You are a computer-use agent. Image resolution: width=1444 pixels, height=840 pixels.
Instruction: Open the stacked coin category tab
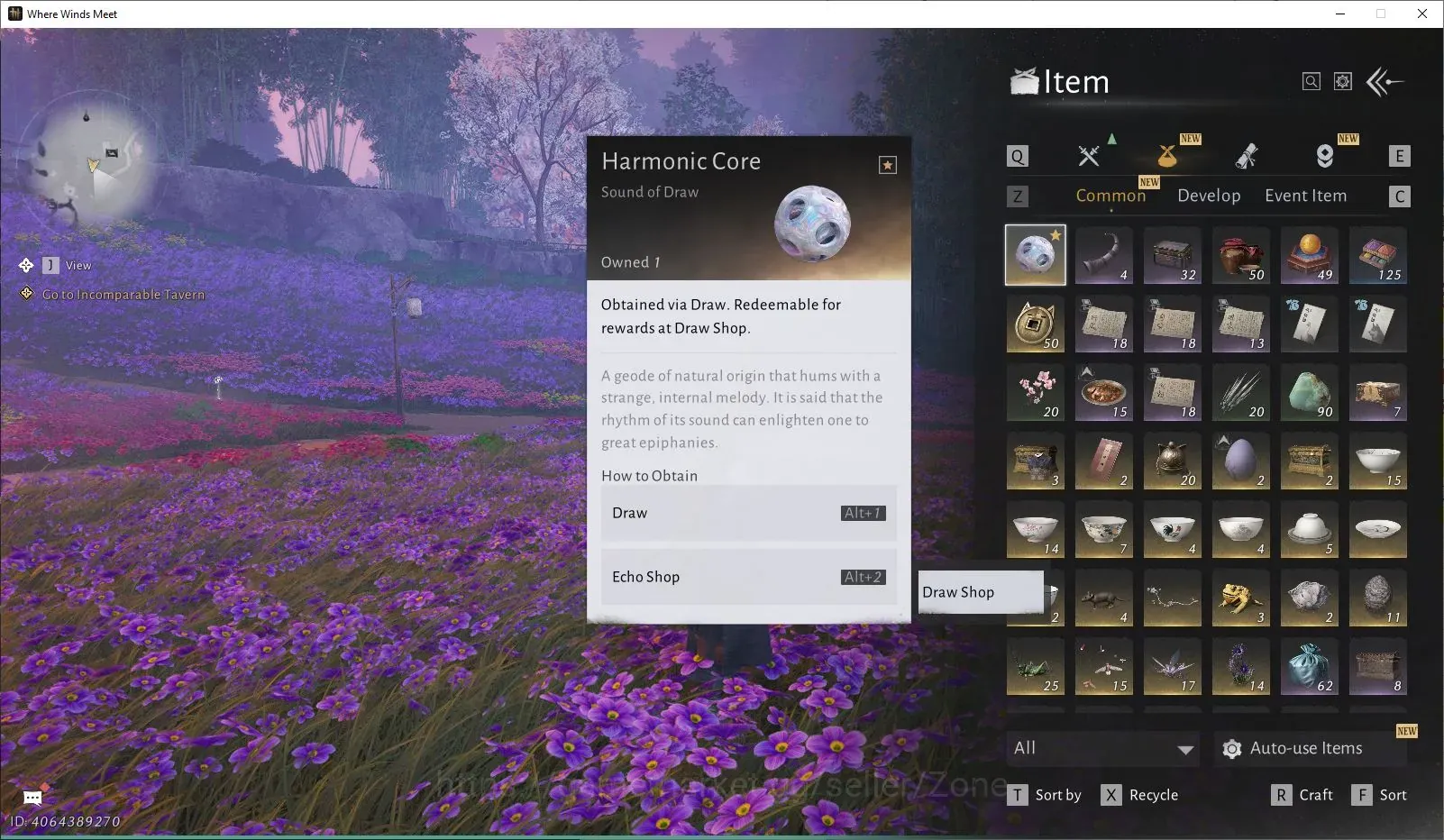[1325, 156]
